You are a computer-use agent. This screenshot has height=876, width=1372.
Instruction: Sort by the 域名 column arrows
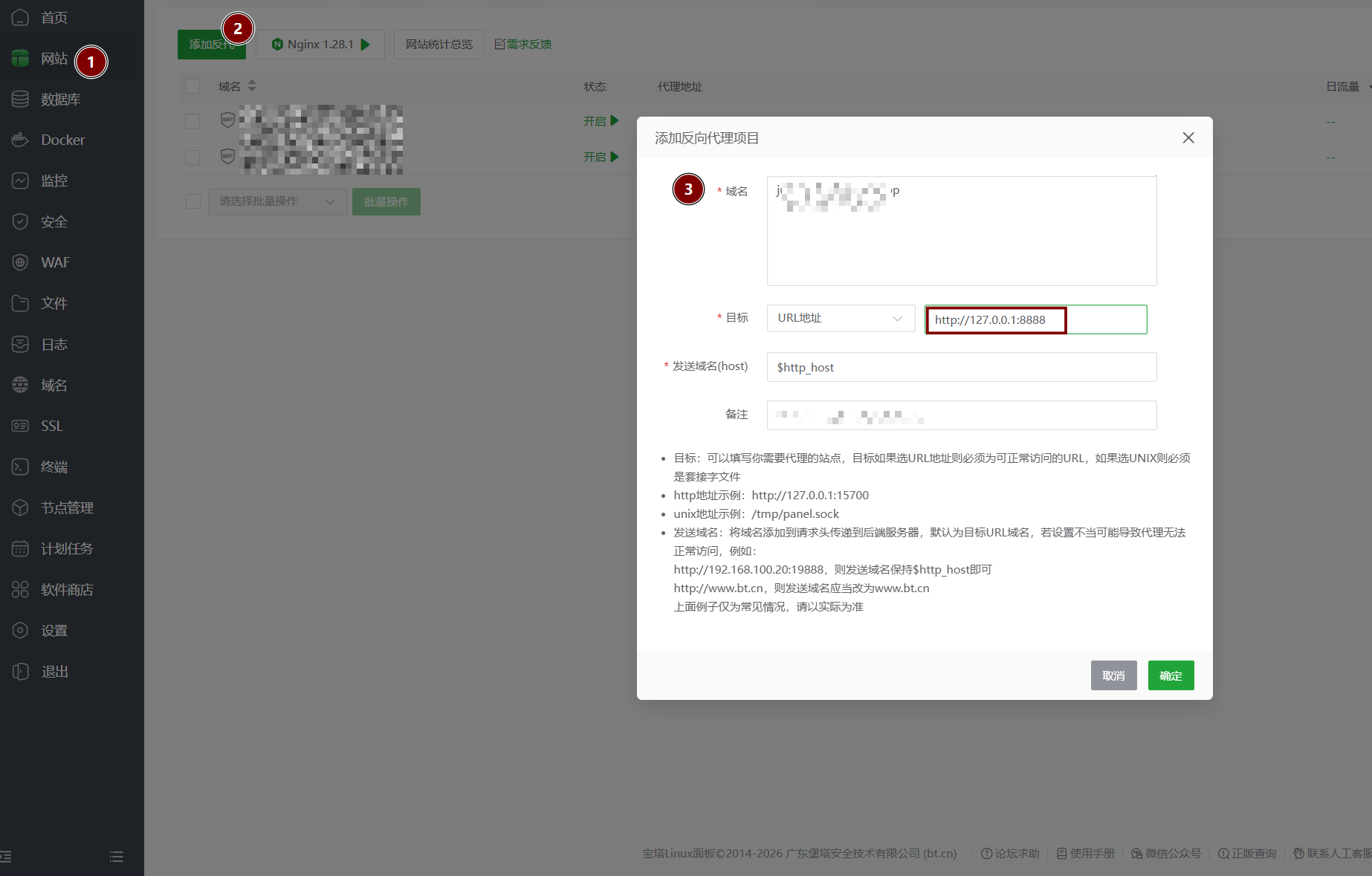pos(252,86)
